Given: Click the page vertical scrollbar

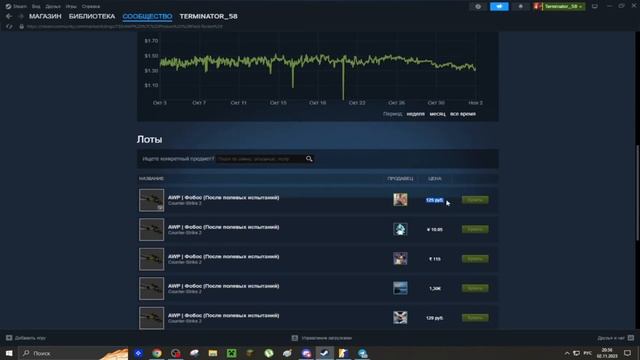Looking at the screenshot, I should pyautogui.click(x=638, y=193).
